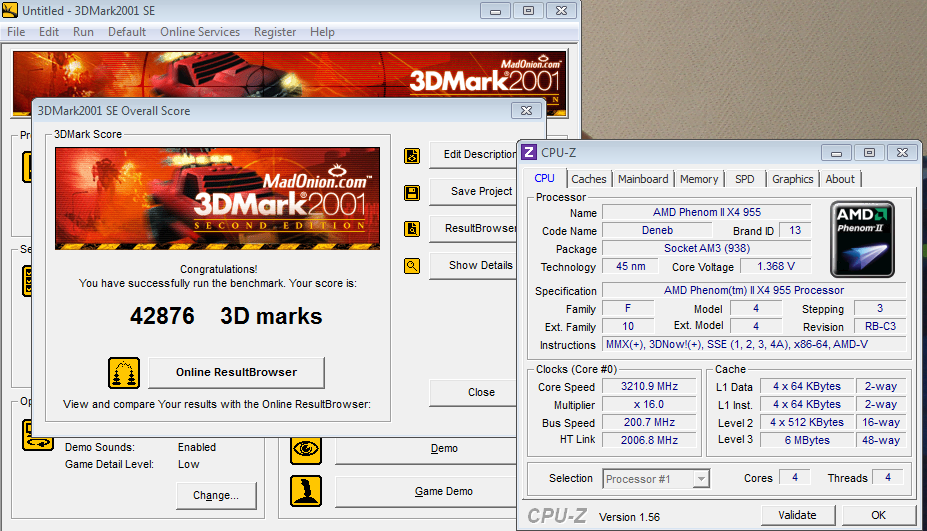The height and width of the screenshot is (531, 927).
Task: Click the Edit Description button
Action: [x=473, y=155]
